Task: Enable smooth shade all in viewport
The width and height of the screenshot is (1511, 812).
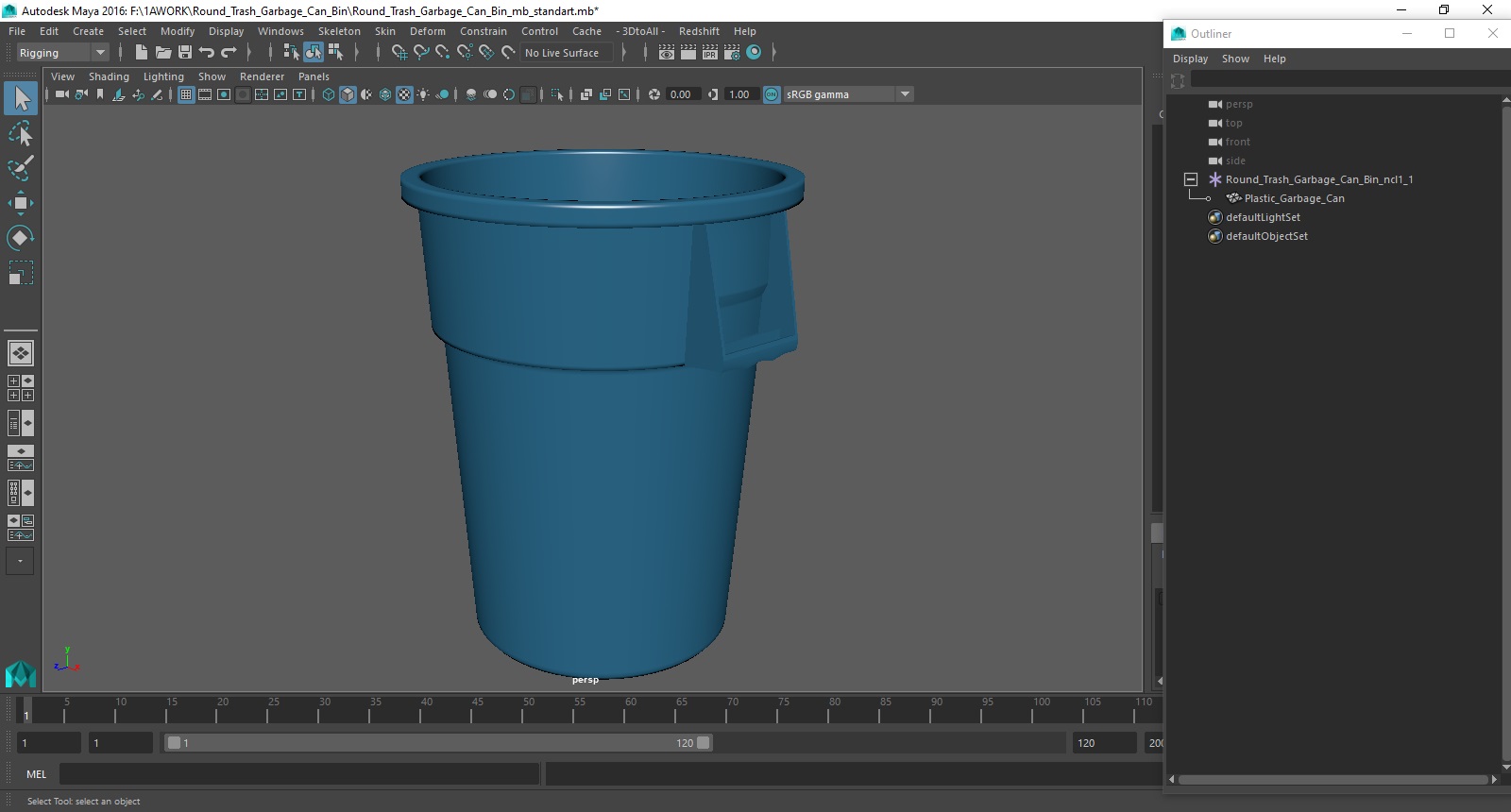Action: (x=348, y=94)
